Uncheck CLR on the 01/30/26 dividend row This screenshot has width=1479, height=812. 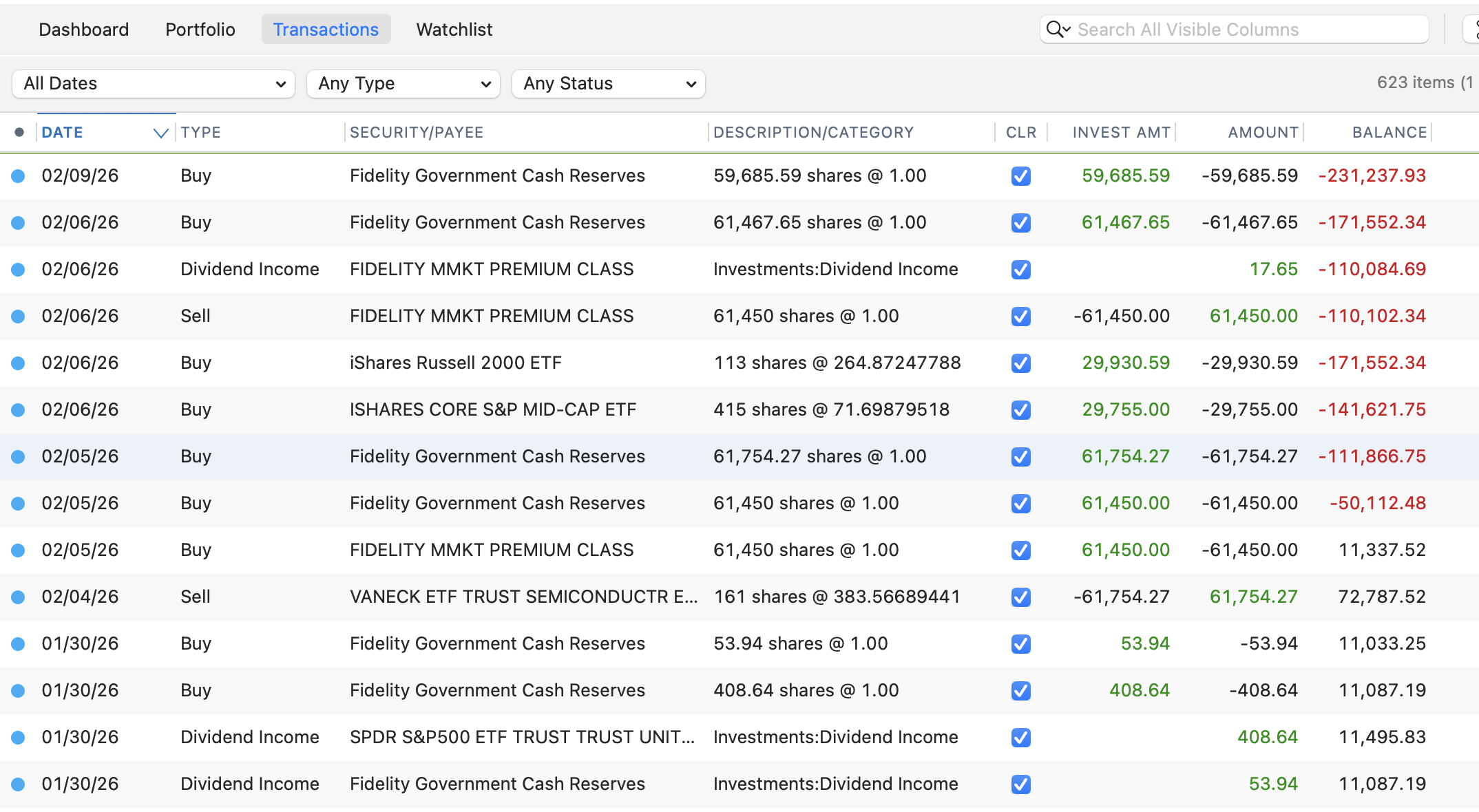pos(1020,784)
